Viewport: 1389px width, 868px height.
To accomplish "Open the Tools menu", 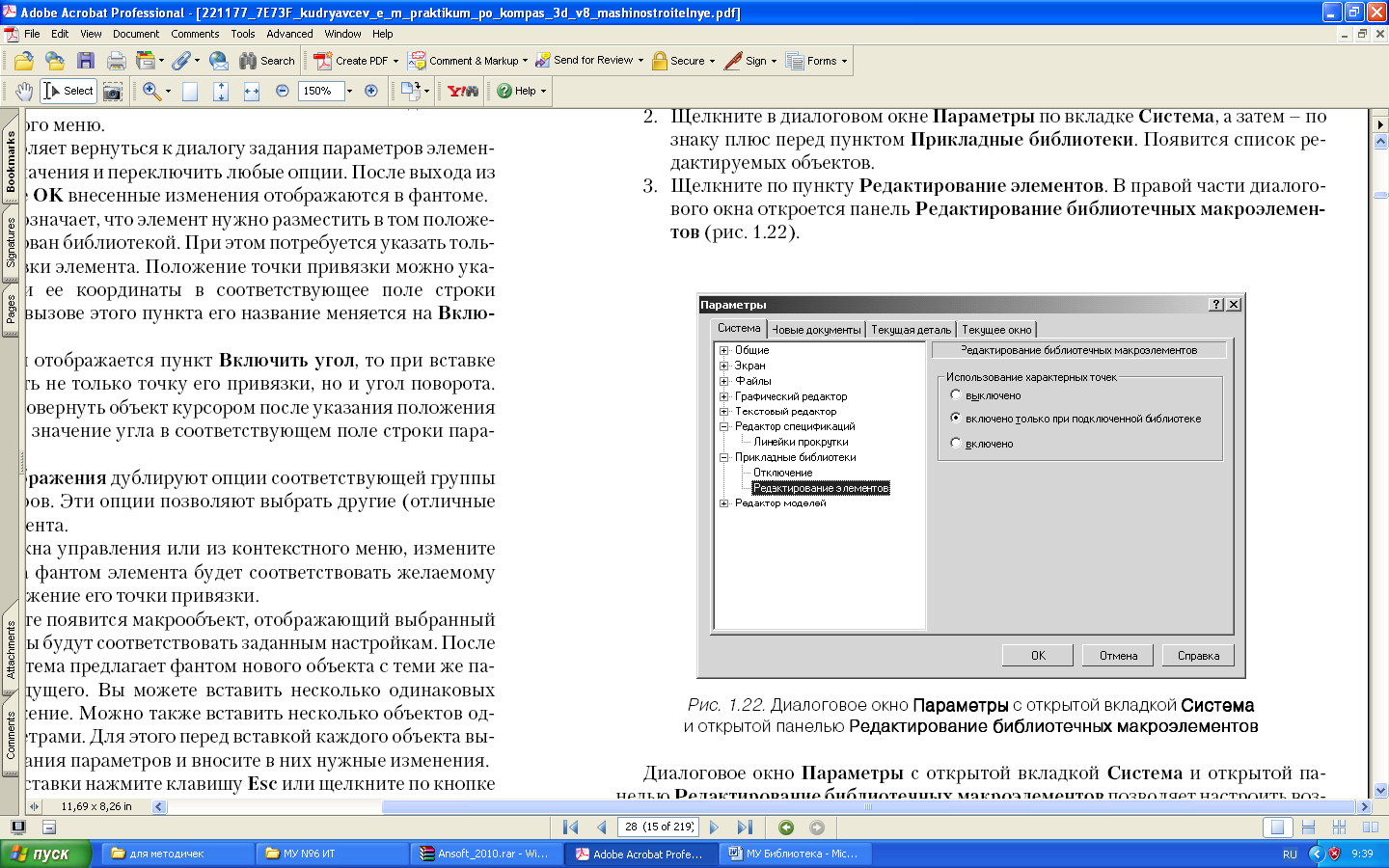I will click(243, 34).
